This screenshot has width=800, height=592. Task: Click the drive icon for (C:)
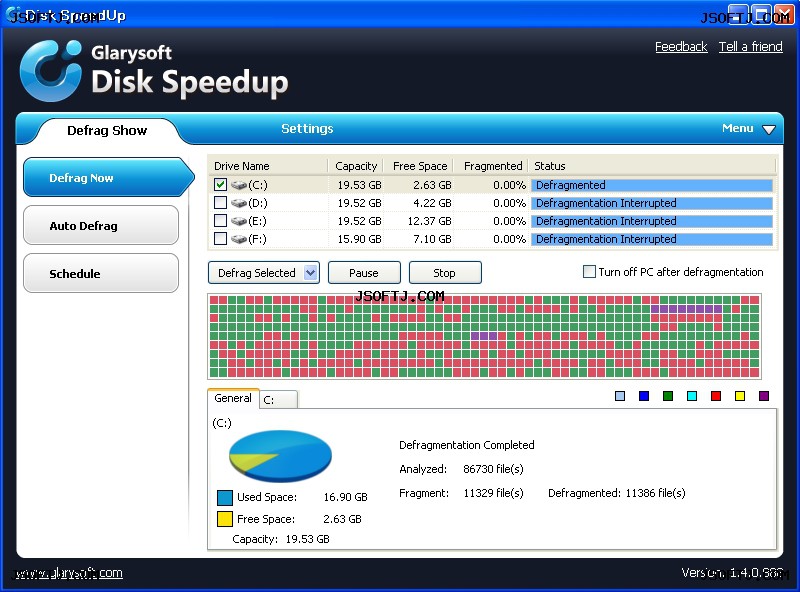(x=239, y=185)
